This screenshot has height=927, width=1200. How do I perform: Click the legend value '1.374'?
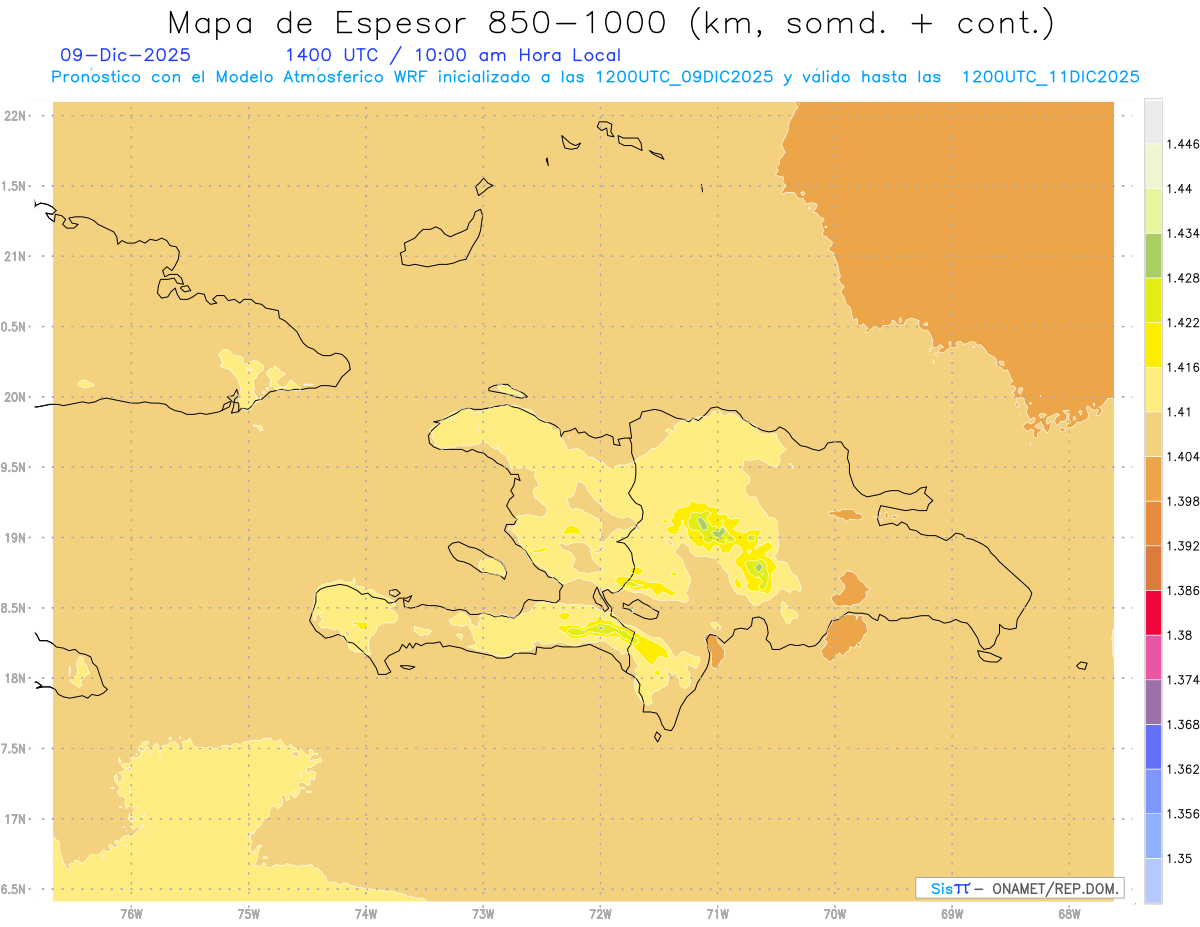(1183, 680)
